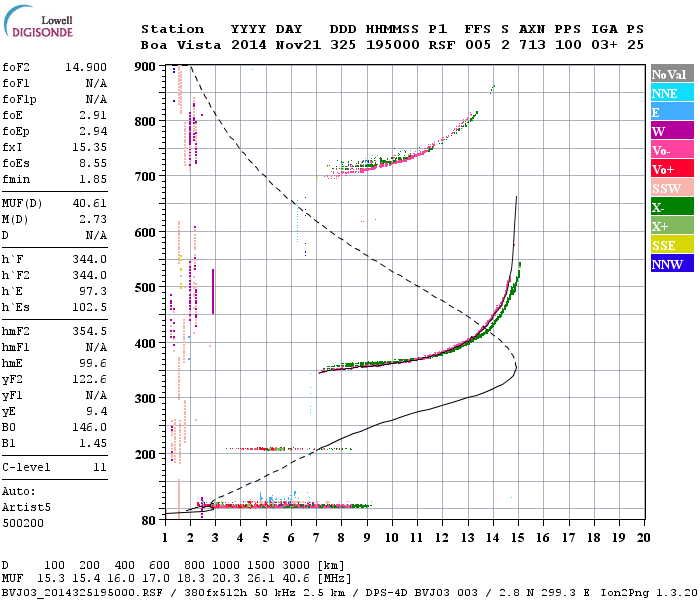Select the X+ light green legend swatch
Viewport: 700px width, 600px height.
point(672,225)
